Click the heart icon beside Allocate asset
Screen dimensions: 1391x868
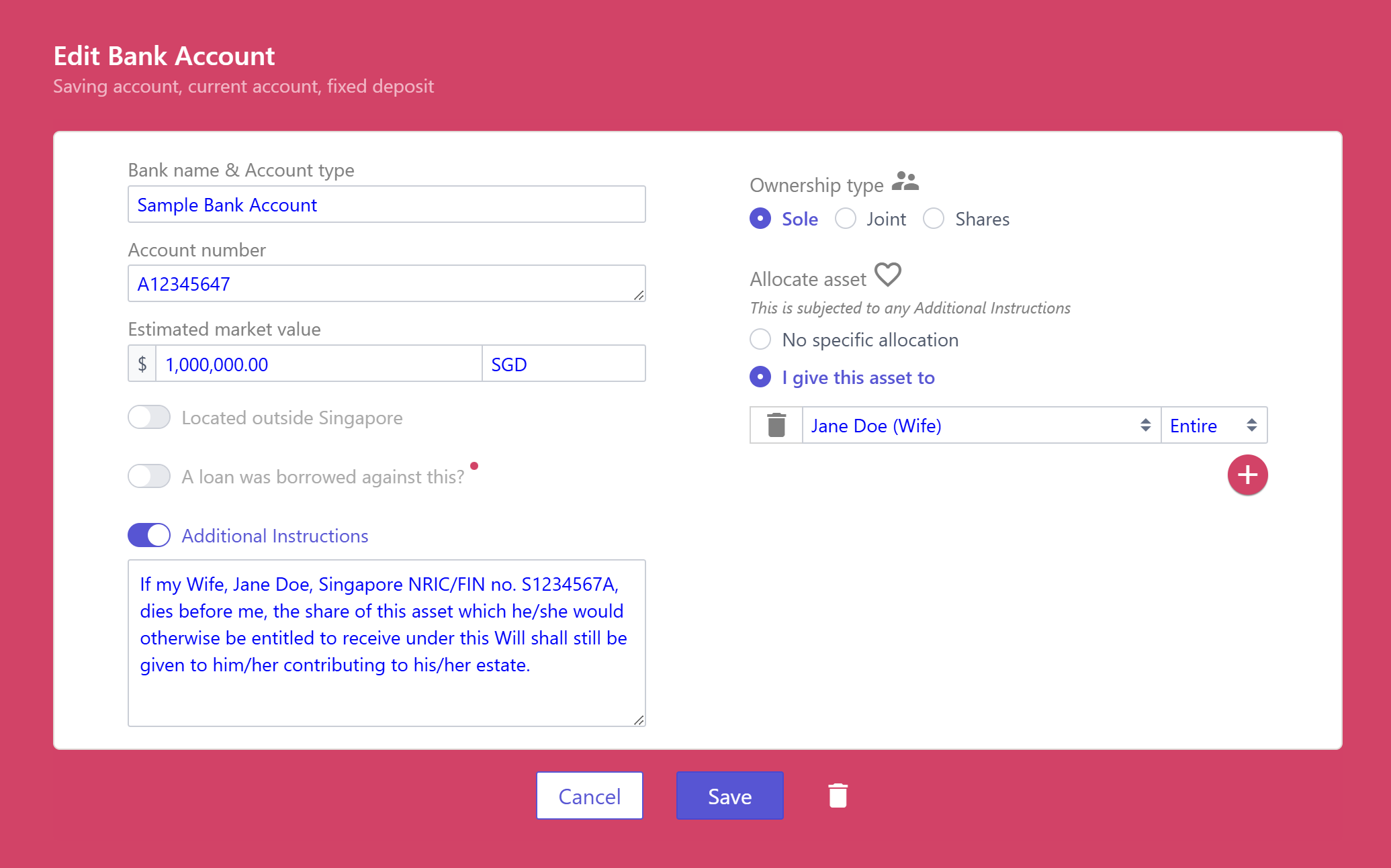tap(888, 275)
